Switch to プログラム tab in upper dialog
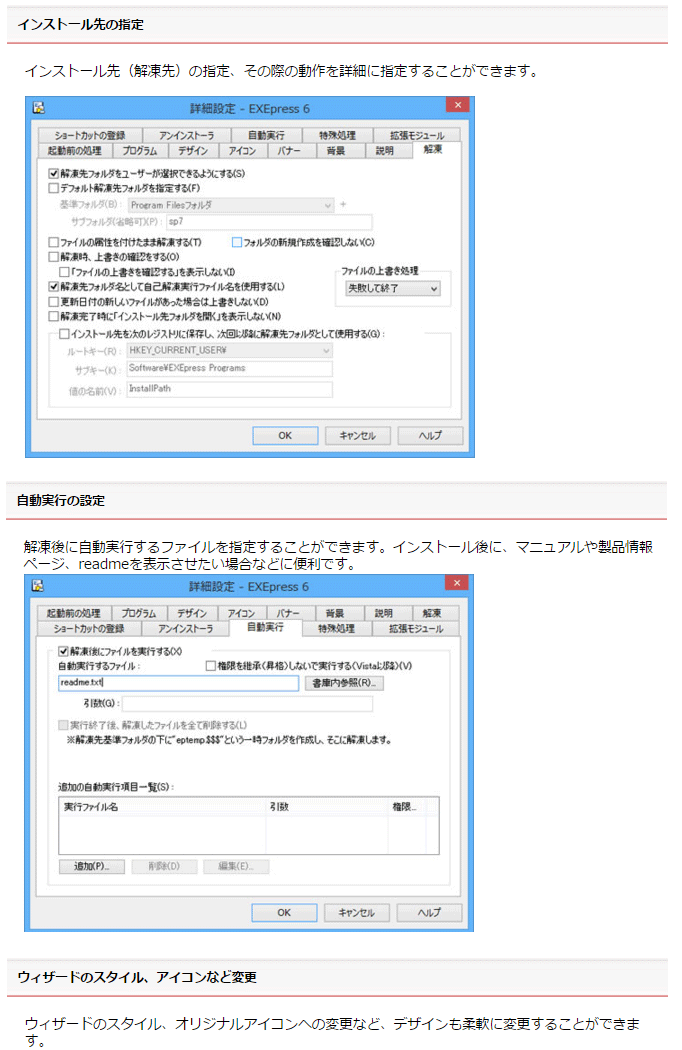This screenshot has height=1050, width=682. [x=139, y=151]
